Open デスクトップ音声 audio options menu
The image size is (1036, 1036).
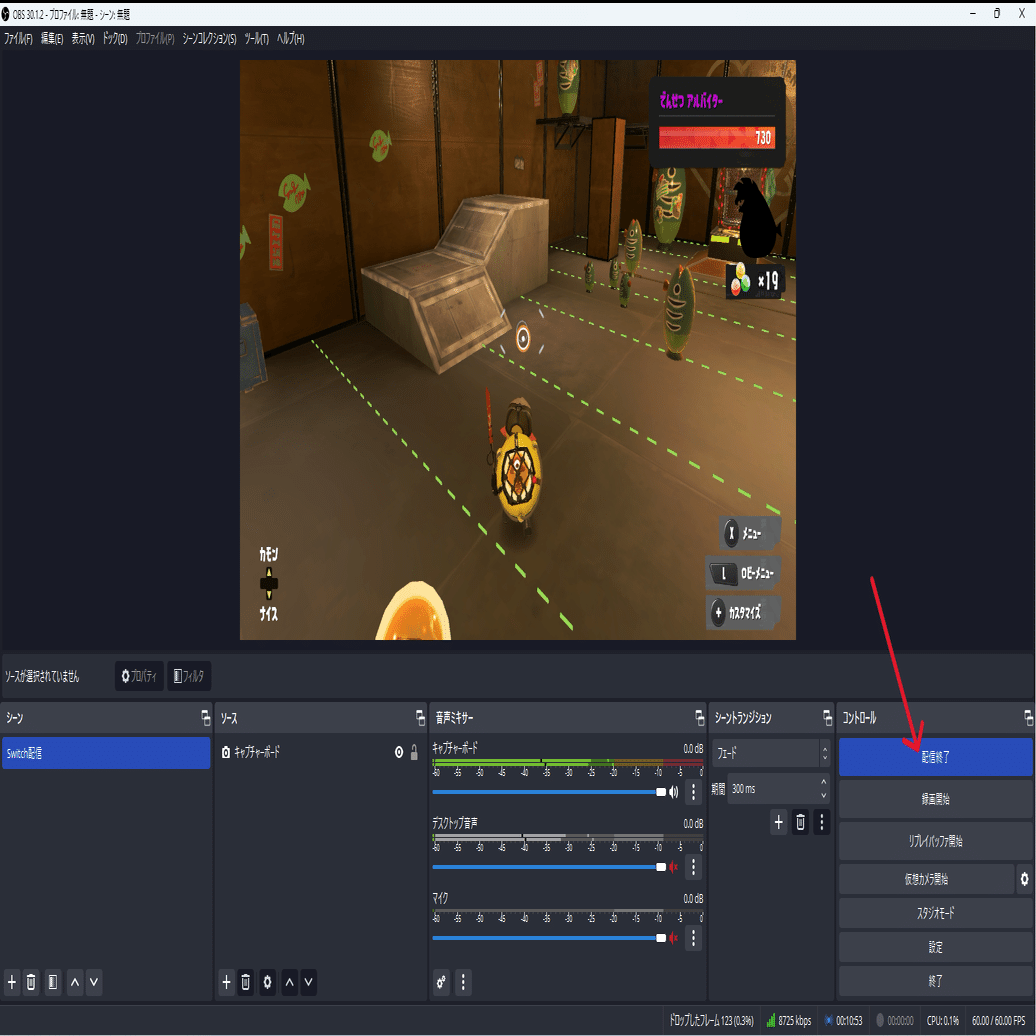click(693, 866)
